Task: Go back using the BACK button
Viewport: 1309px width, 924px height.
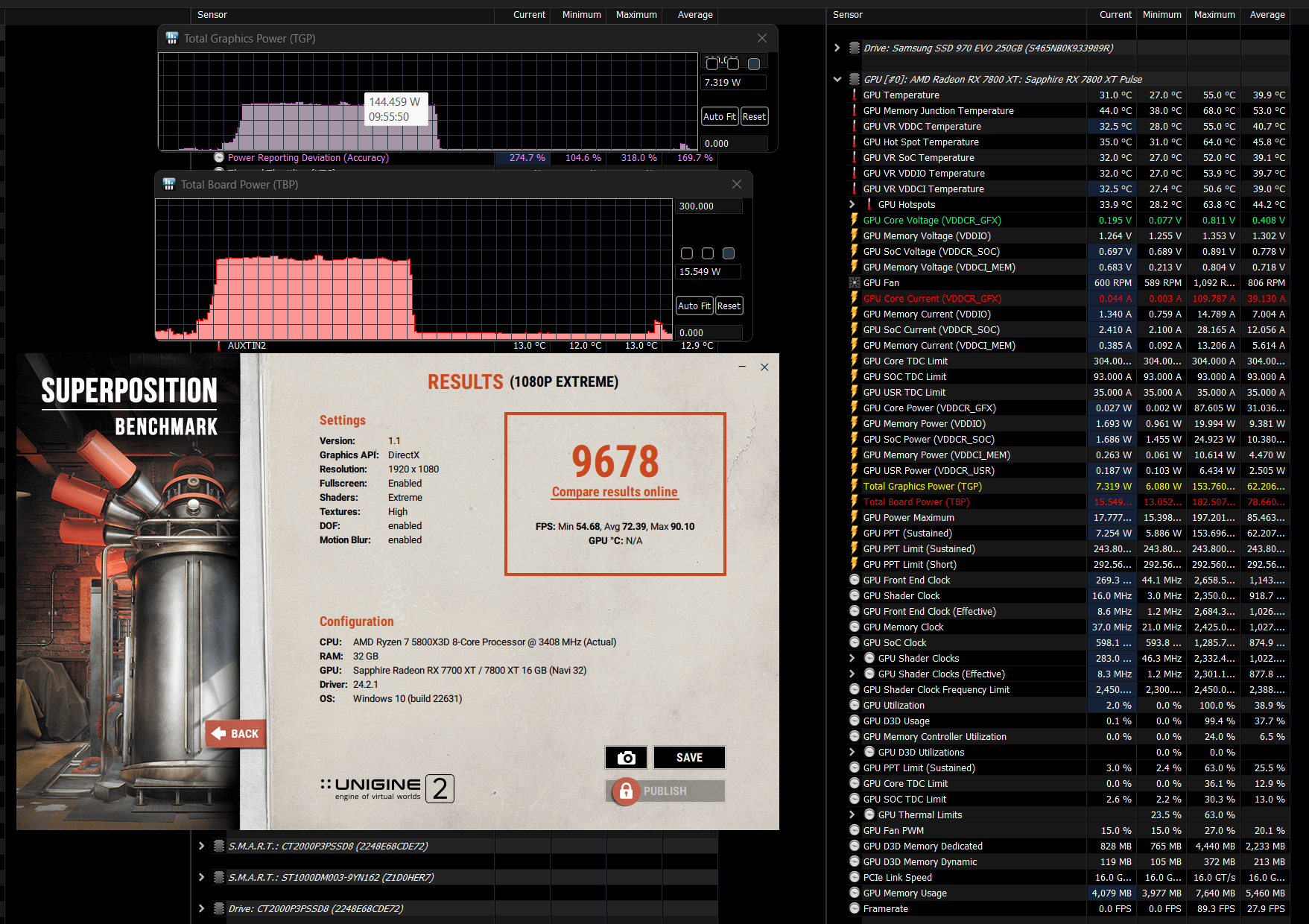Action: 235,733
